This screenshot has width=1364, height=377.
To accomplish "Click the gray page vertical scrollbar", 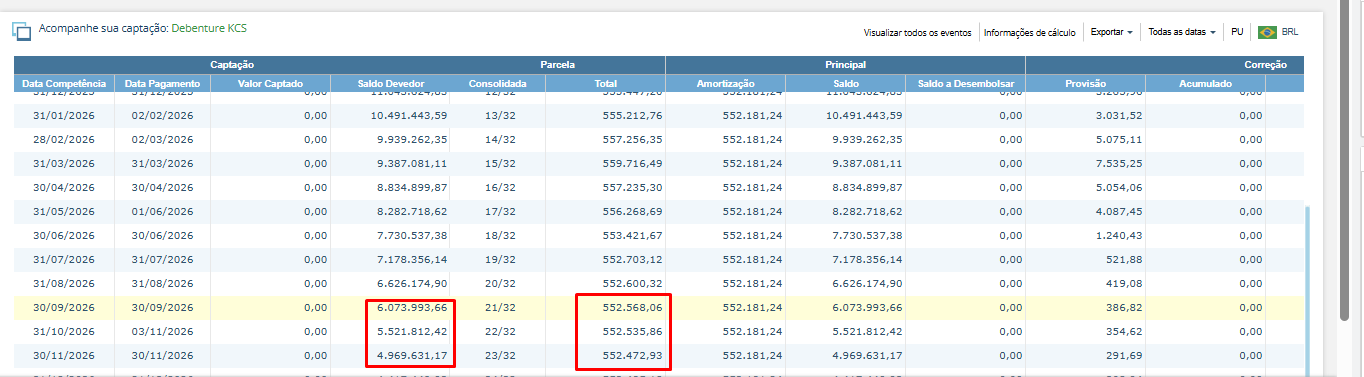I will [1345, 160].
